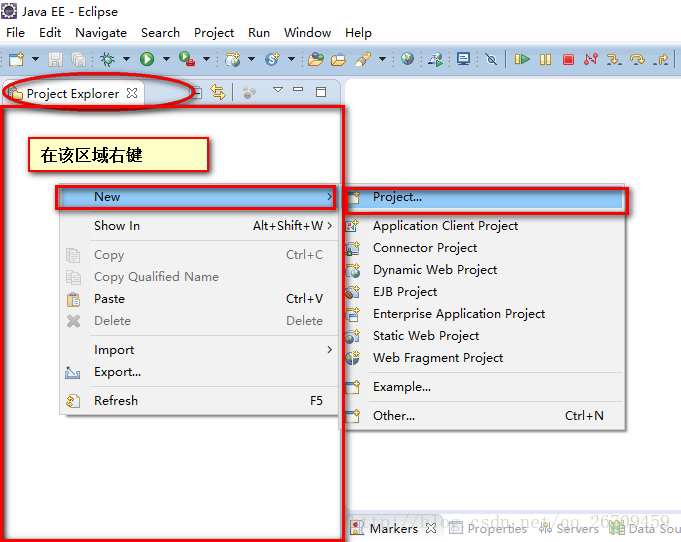The image size is (681, 542).
Task: Click the Step Into icon
Action: [x=614, y=59]
